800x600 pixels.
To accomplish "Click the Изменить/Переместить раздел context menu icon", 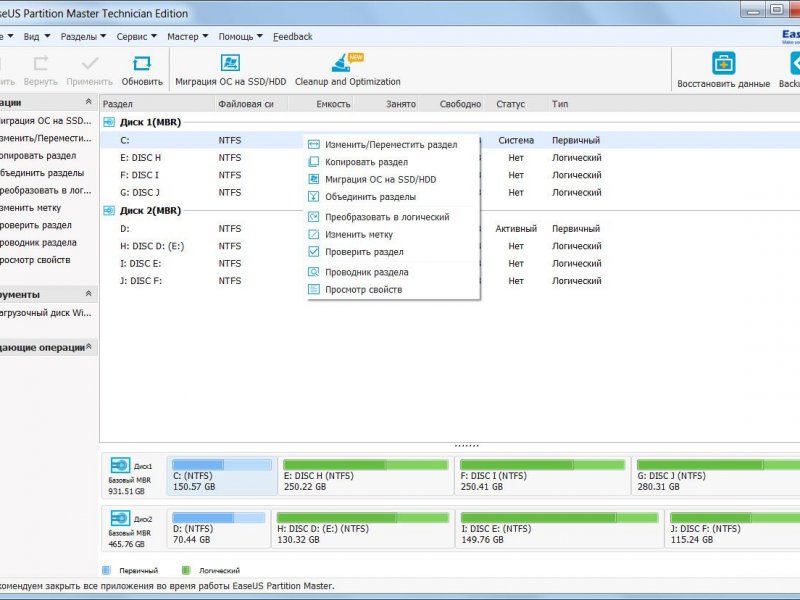I will pos(314,145).
